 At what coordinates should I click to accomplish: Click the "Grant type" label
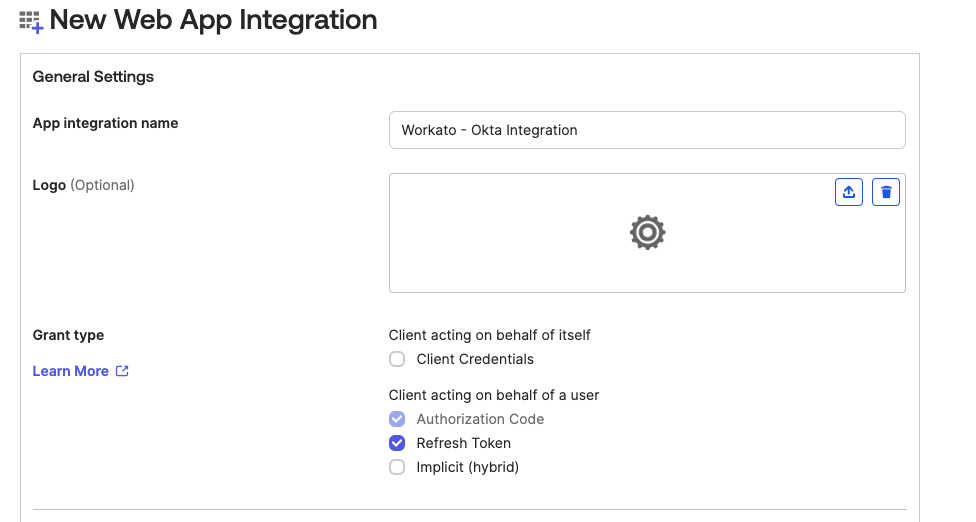pos(68,335)
